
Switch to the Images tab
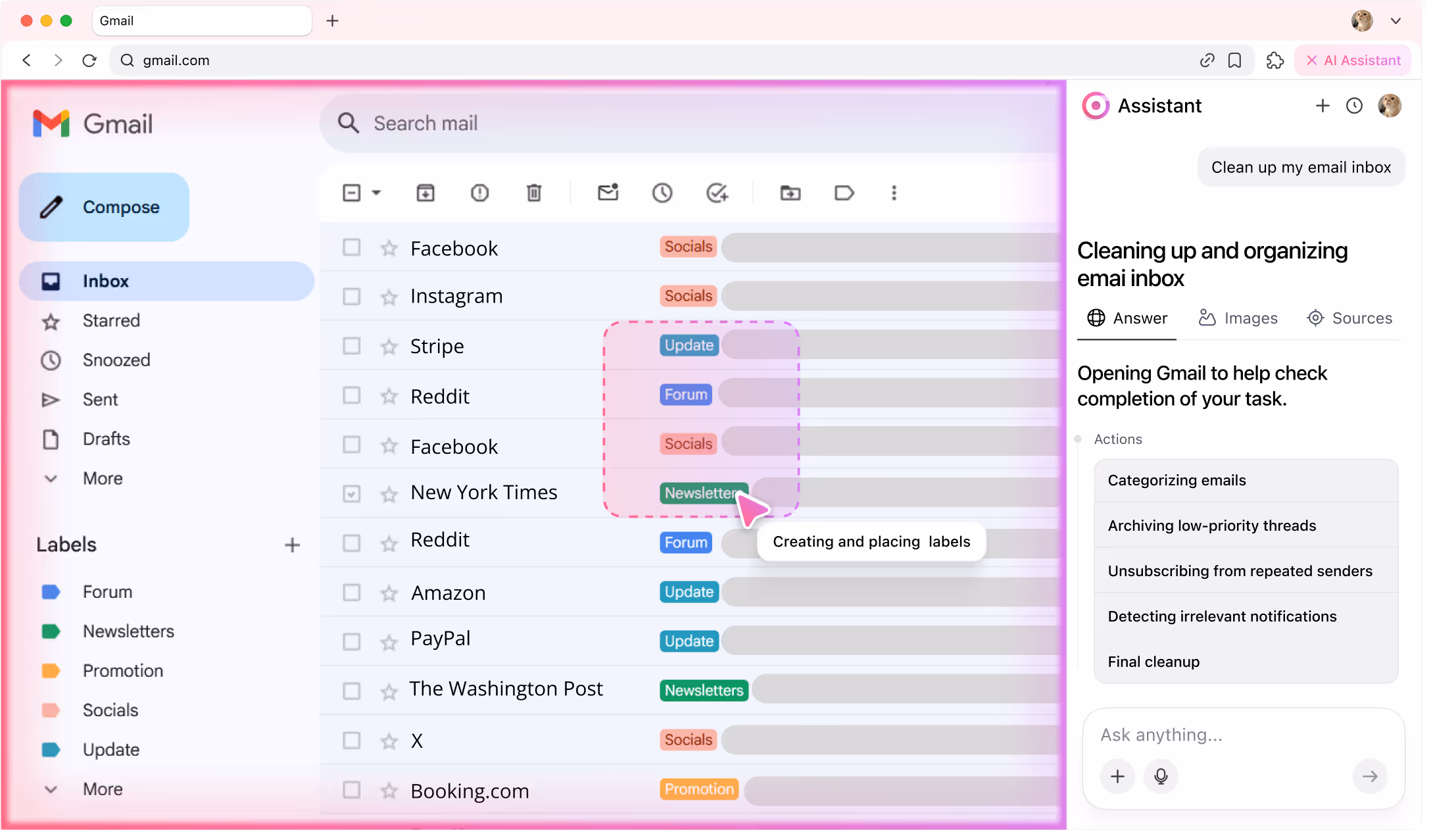pyautogui.click(x=1238, y=318)
